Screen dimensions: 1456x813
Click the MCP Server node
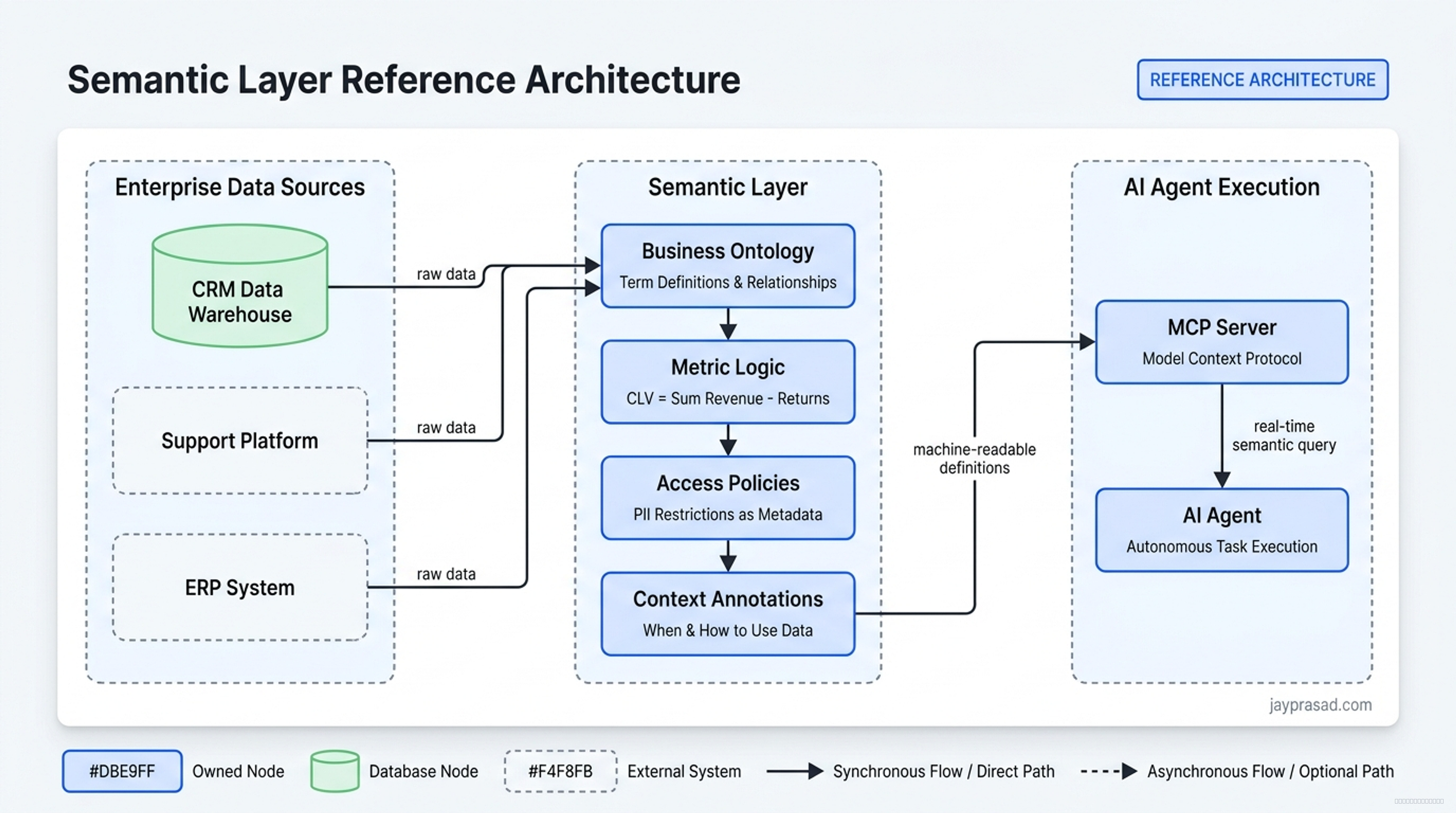pos(1222,342)
